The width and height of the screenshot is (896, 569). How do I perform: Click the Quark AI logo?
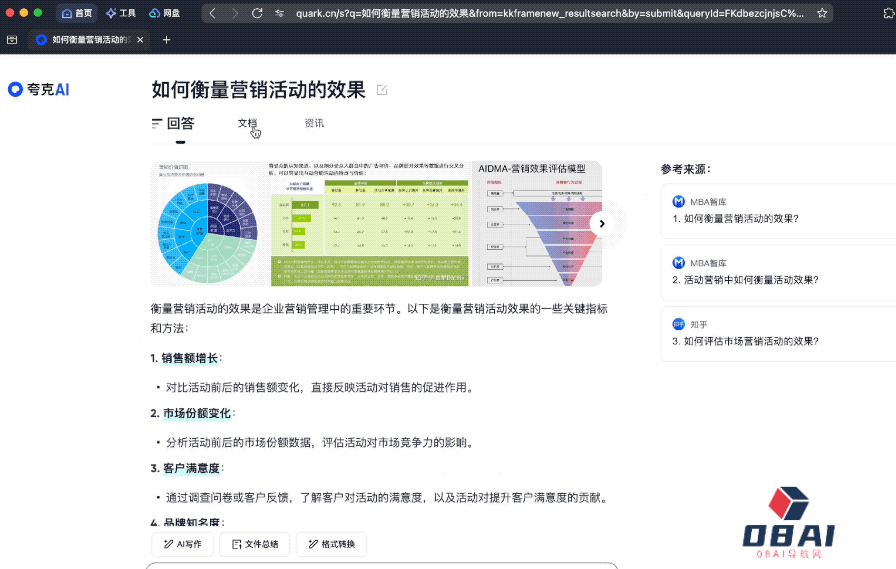tap(38, 89)
